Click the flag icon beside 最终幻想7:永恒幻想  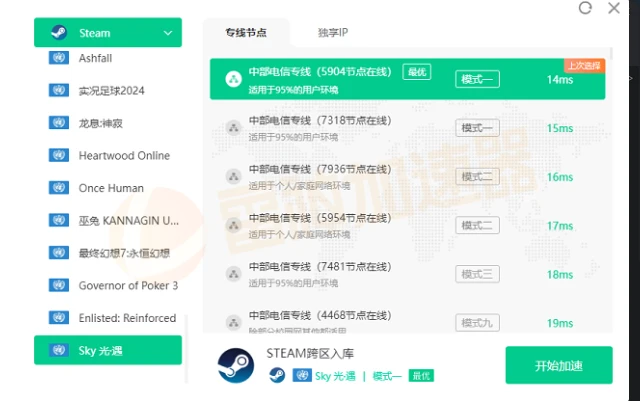59,252
